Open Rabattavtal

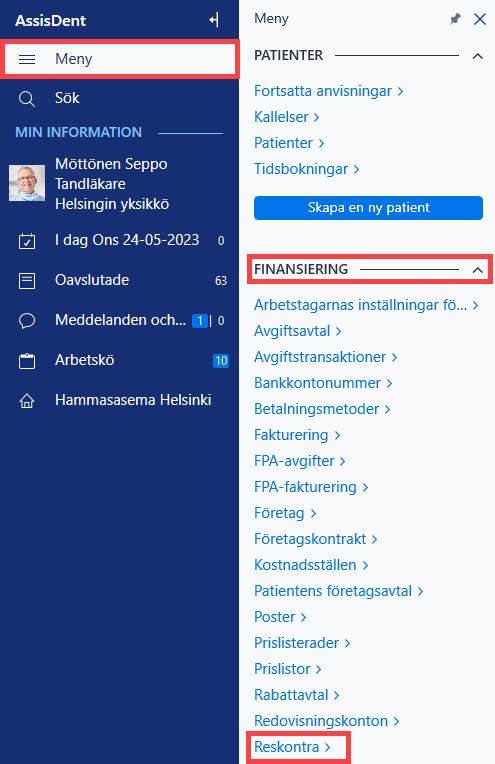297,695
